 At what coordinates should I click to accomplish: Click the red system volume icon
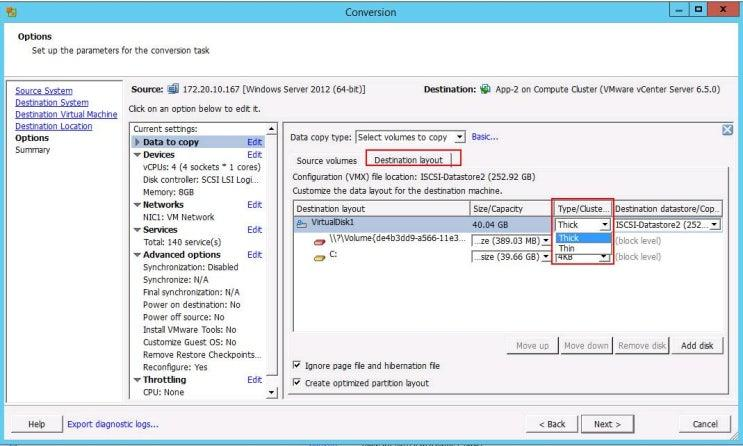(319, 242)
